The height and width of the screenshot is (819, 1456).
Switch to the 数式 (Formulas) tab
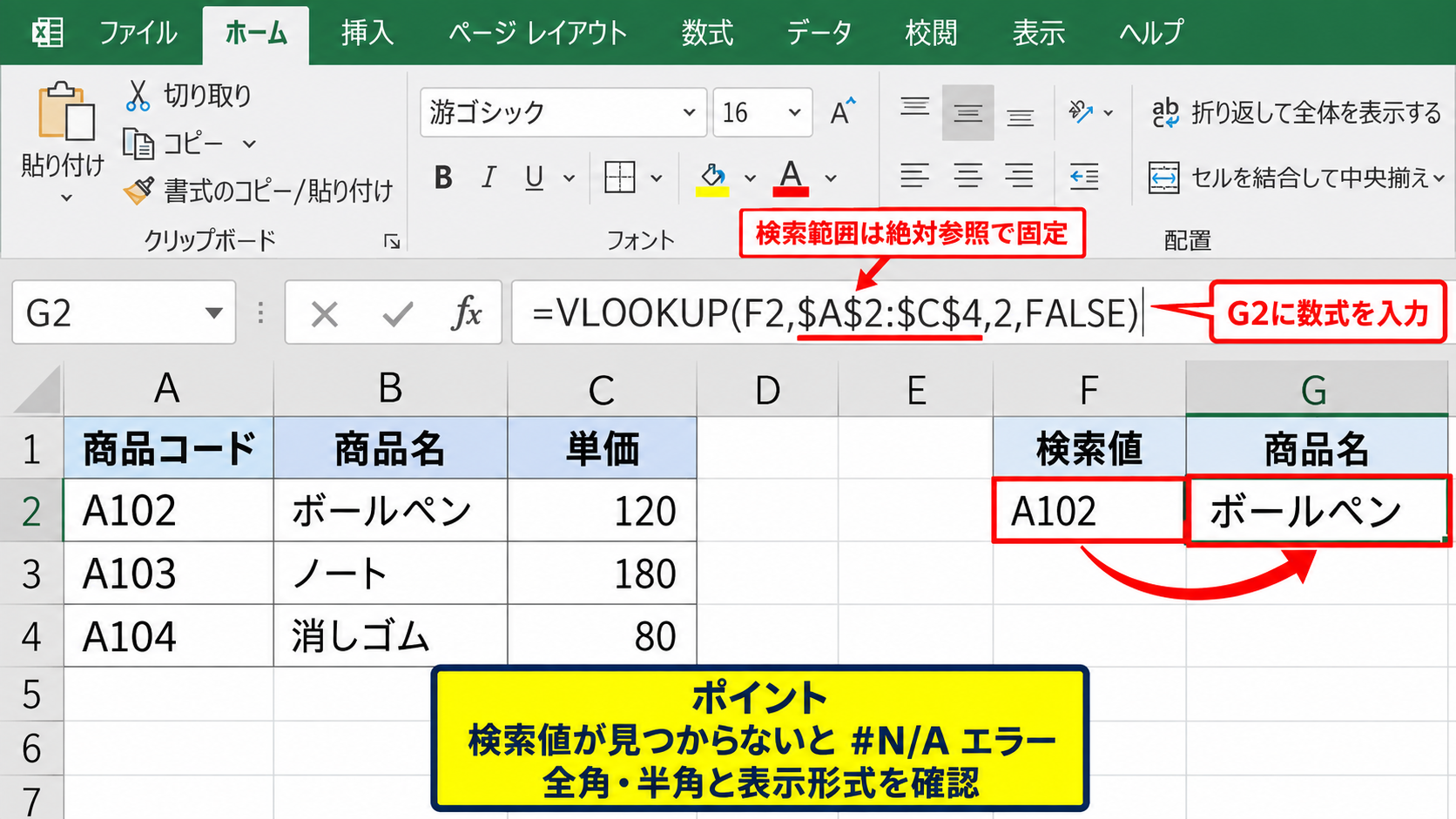pyautogui.click(x=706, y=33)
